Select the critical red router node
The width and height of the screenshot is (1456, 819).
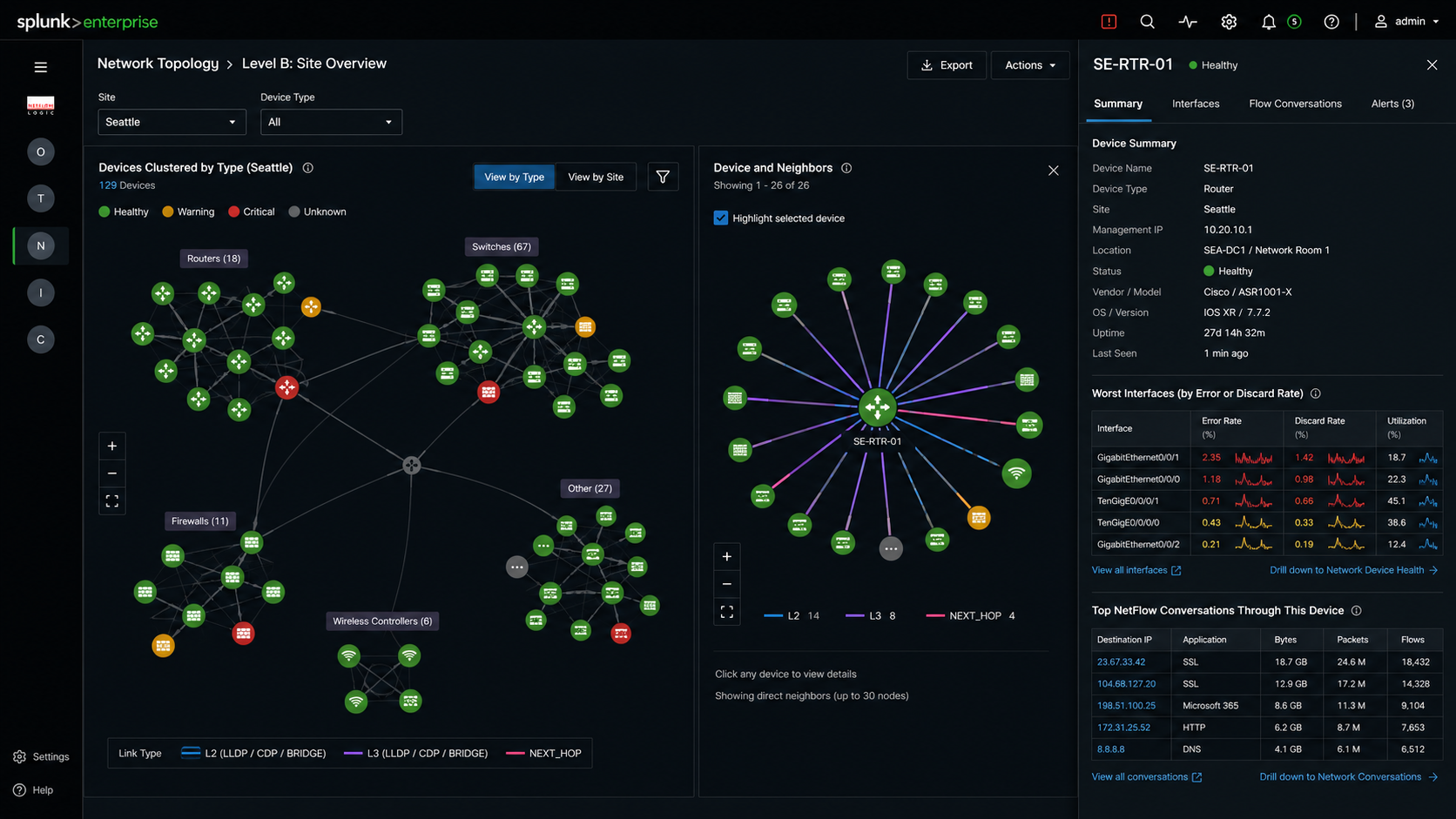pyautogui.click(x=286, y=387)
